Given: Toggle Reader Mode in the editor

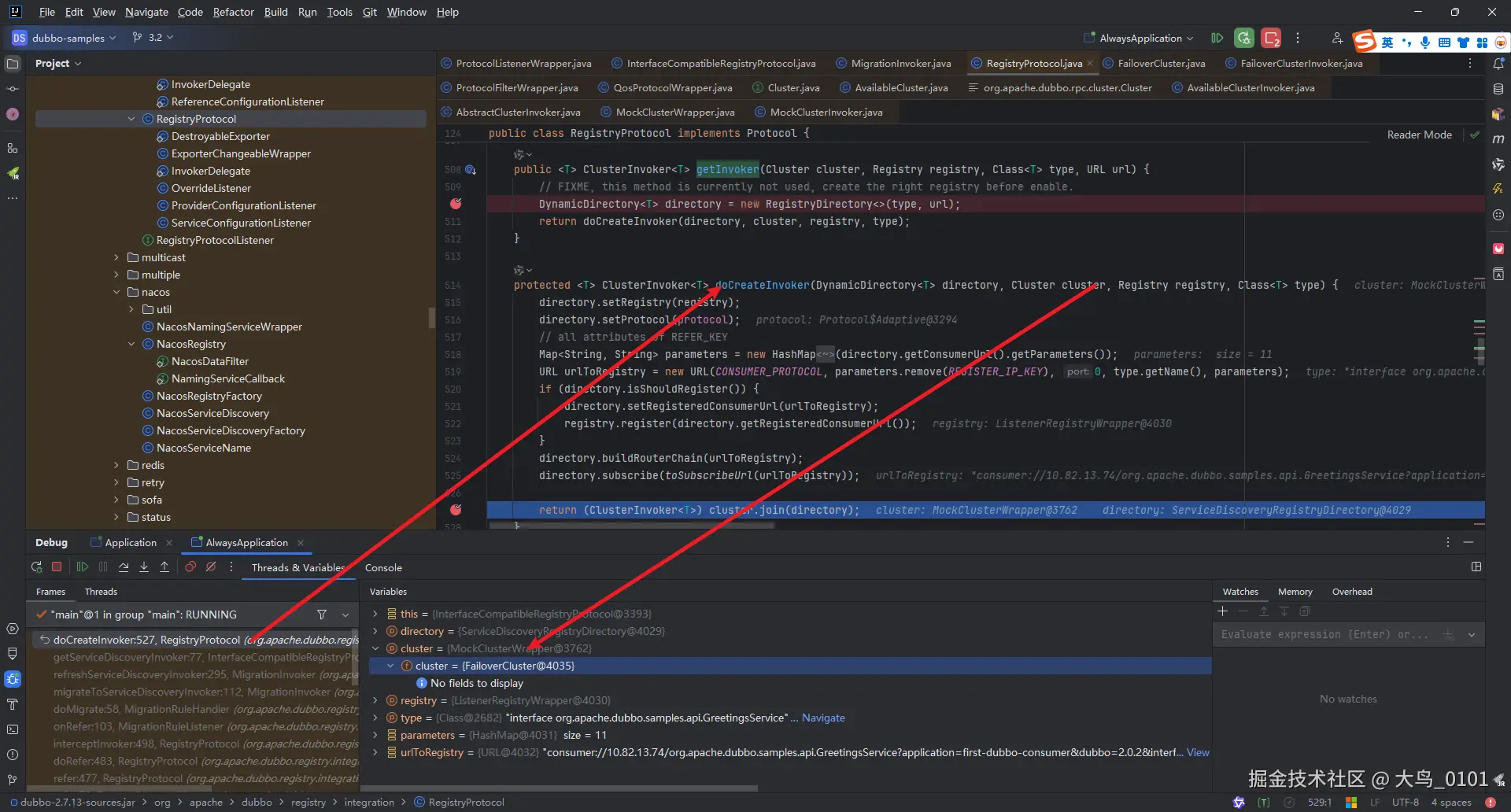Looking at the screenshot, I should [1419, 135].
